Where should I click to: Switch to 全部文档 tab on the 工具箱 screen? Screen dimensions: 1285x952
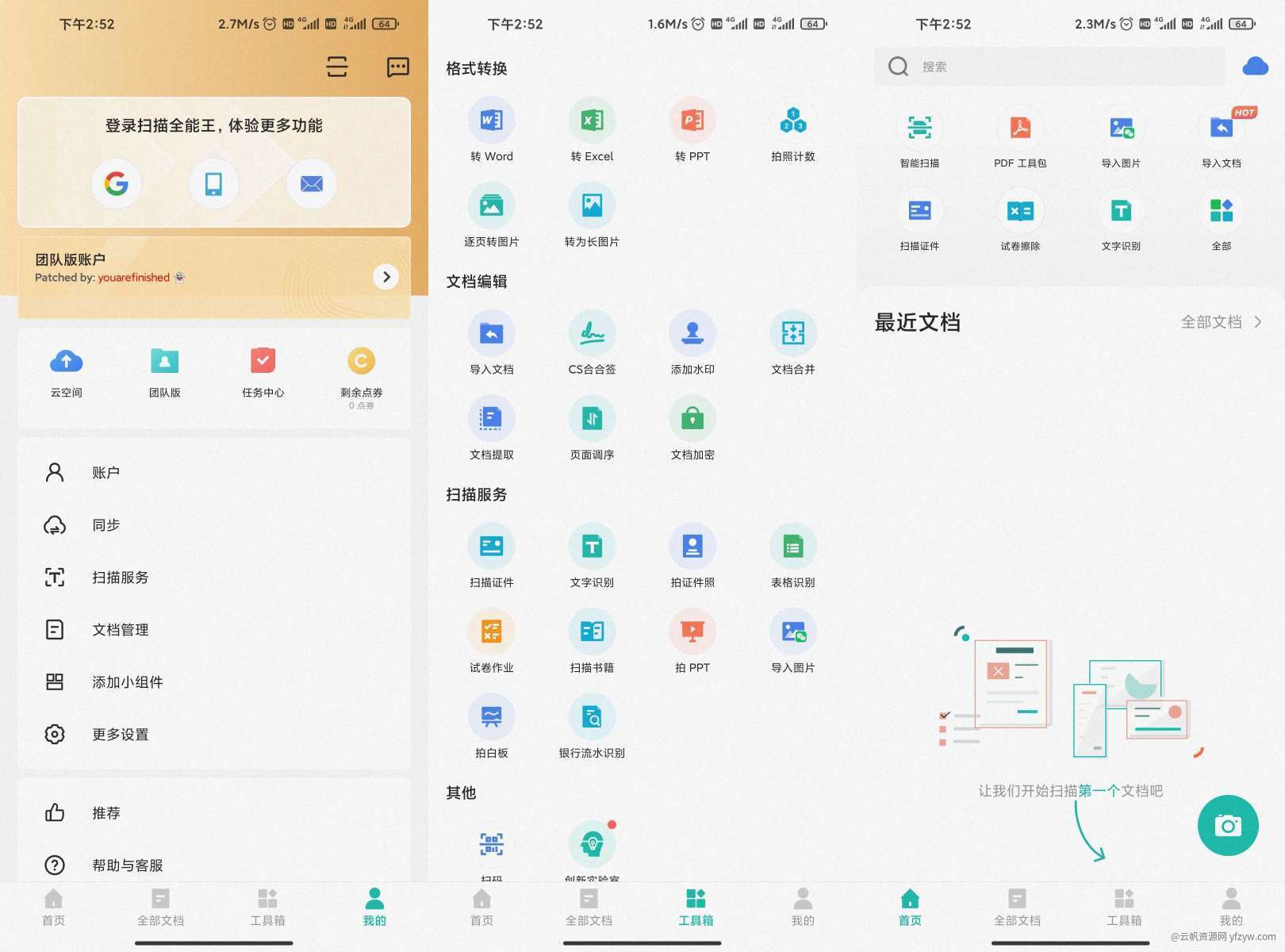point(589,908)
